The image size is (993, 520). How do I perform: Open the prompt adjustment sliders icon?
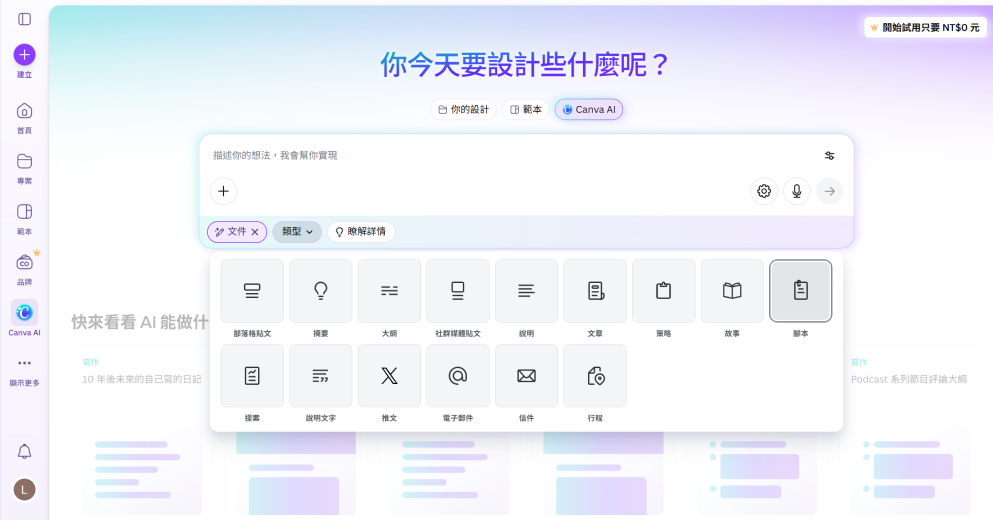830,156
